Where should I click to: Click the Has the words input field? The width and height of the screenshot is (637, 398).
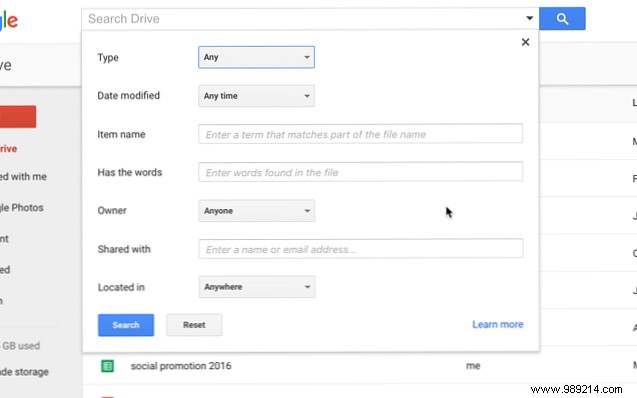[x=360, y=172]
